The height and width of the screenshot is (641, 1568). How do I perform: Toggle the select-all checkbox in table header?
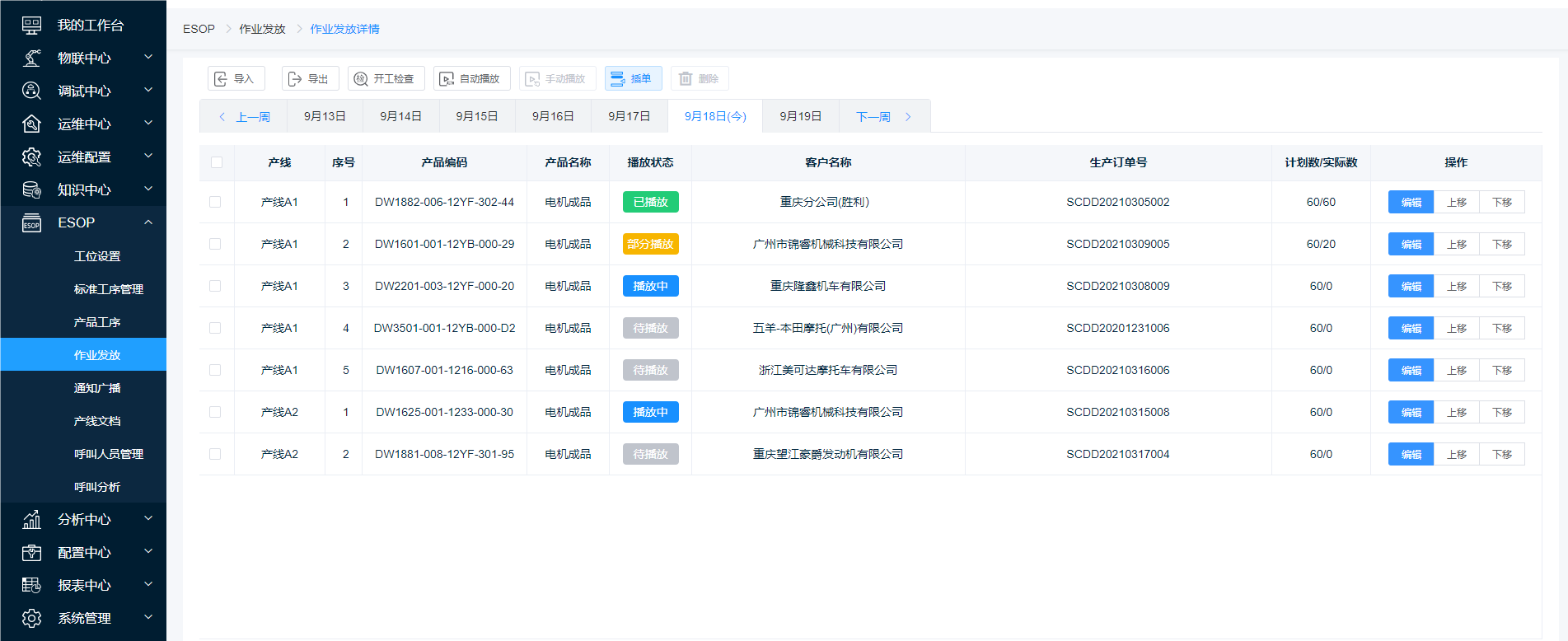[217, 162]
